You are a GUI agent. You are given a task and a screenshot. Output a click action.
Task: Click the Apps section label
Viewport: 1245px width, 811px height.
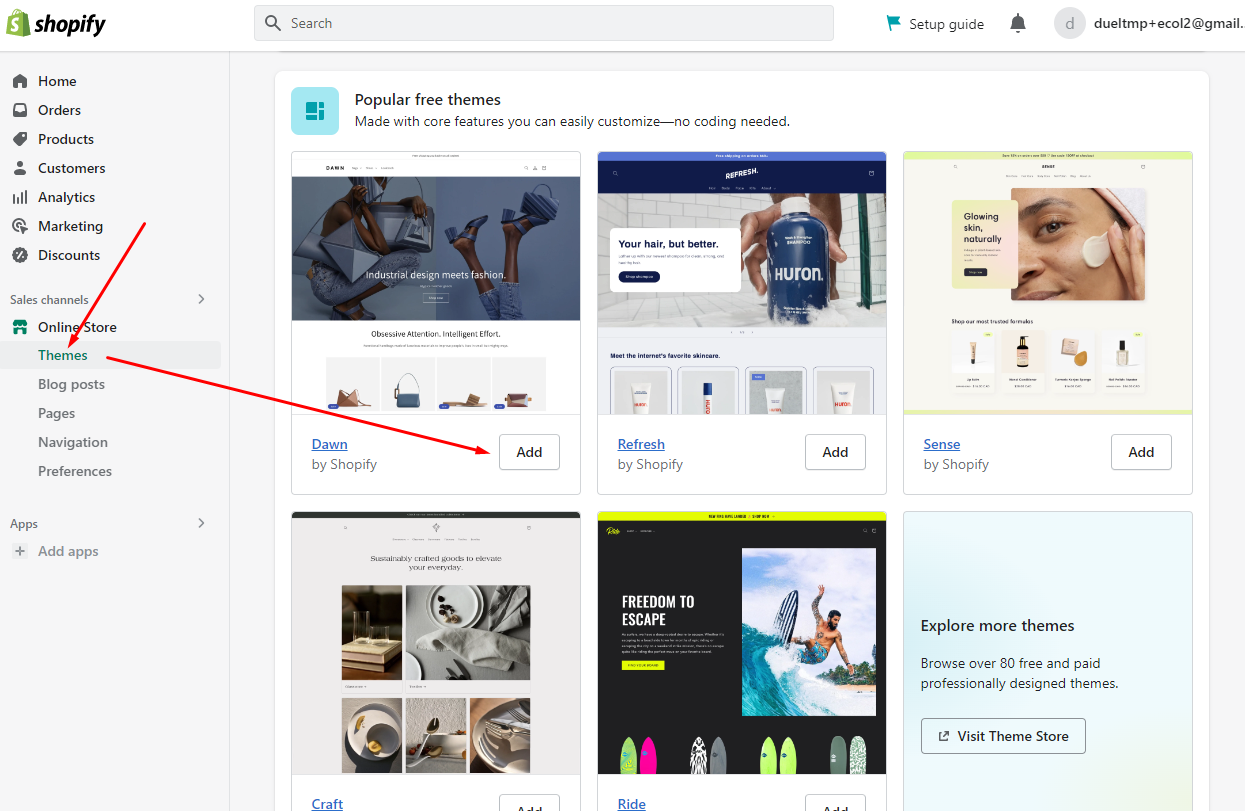pos(24,524)
